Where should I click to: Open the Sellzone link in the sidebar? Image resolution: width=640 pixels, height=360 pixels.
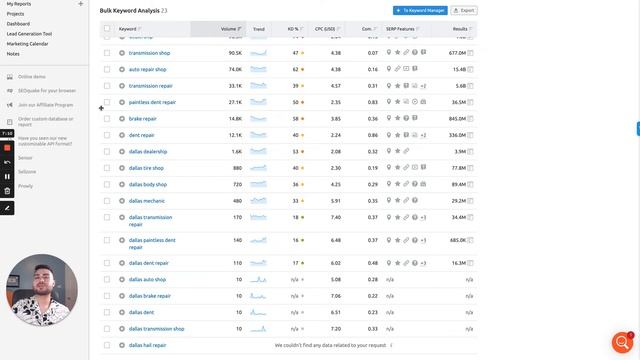27,172
